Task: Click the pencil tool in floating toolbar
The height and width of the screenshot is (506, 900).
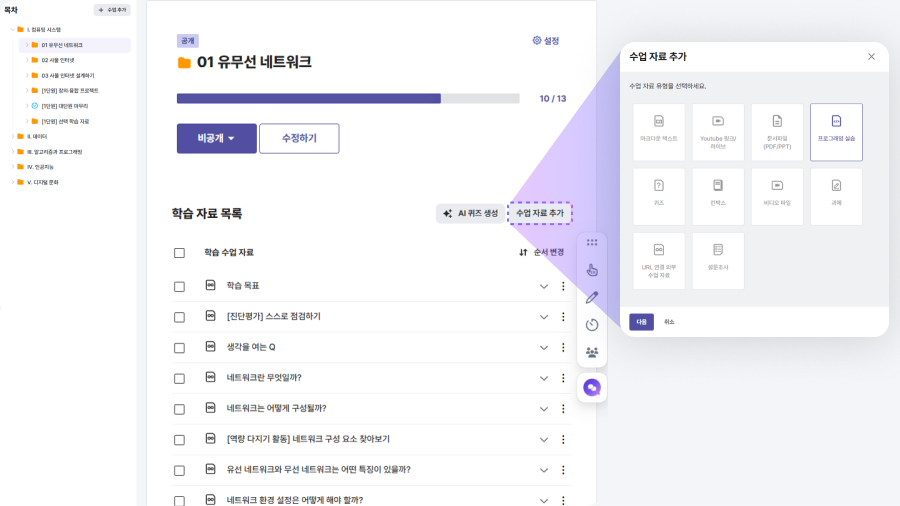Action: pos(592,297)
